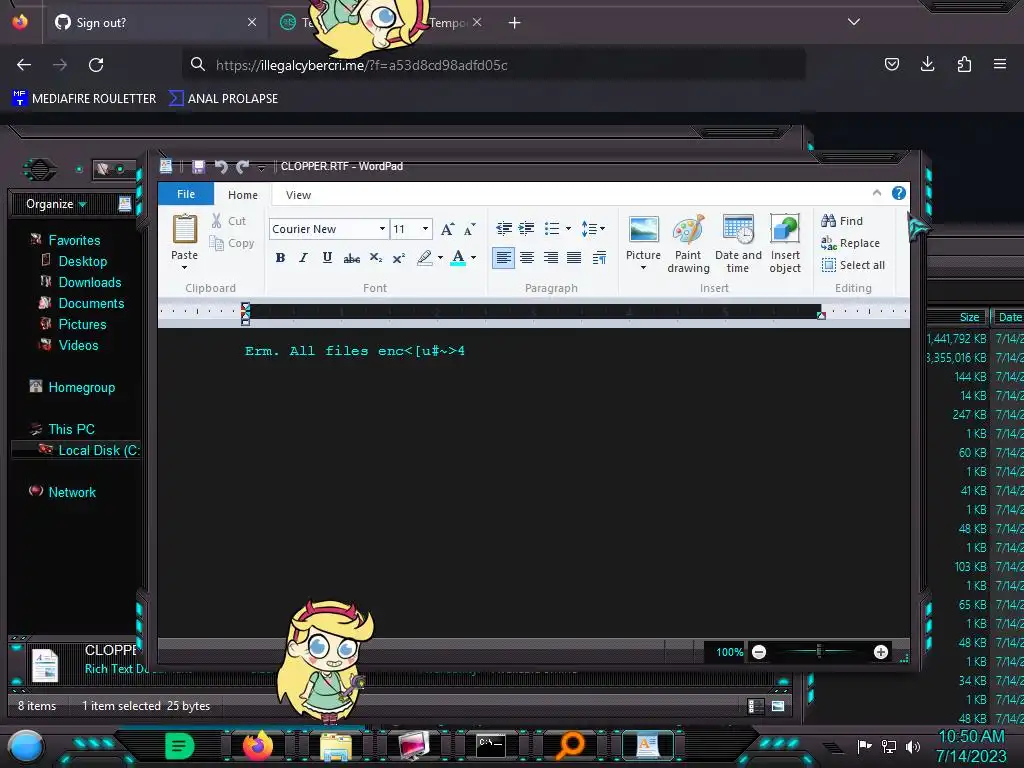Screen dimensions: 1024x768
Task: Click the increase indent icon
Action: pyautogui.click(x=526, y=229)
